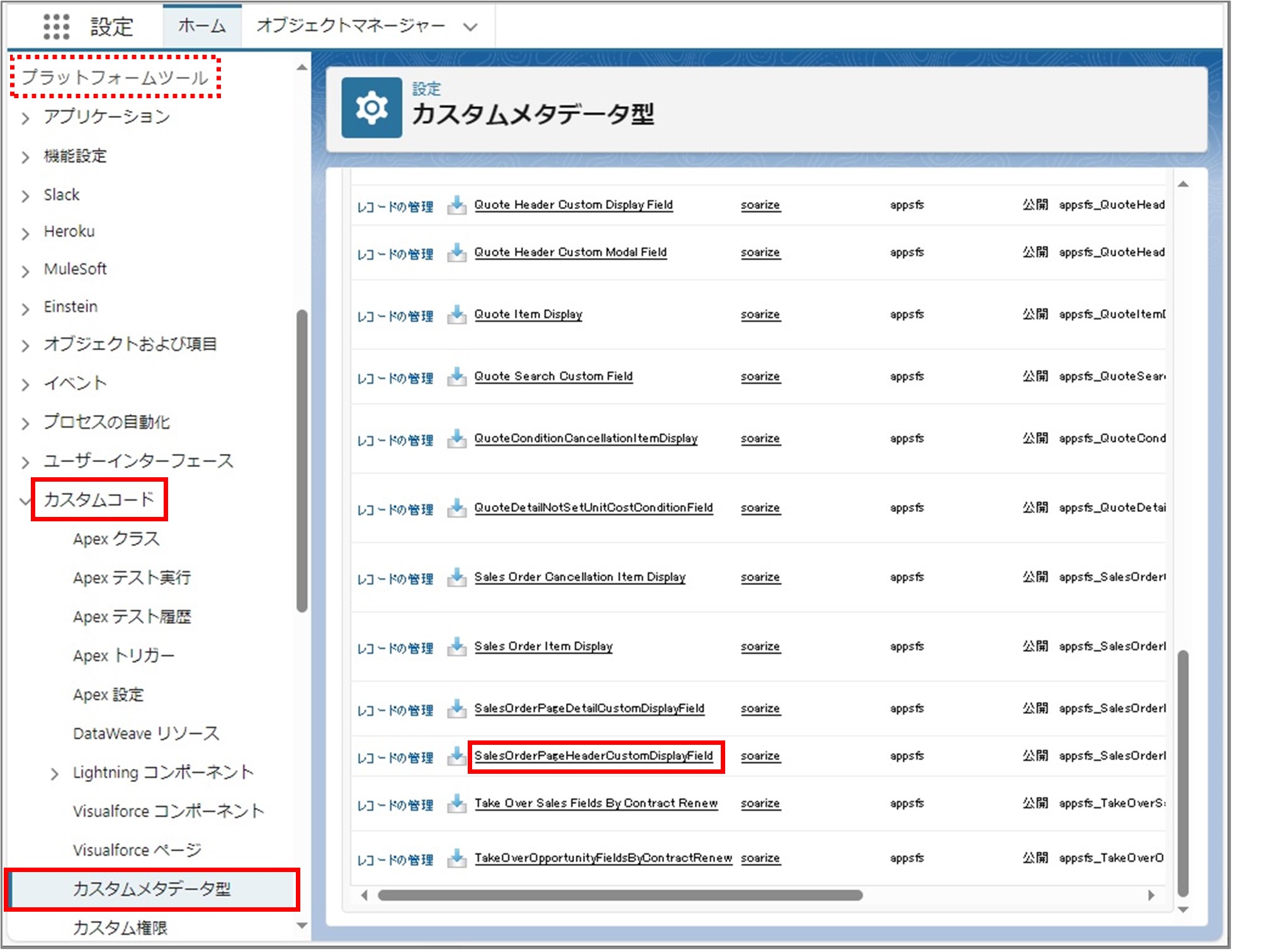
Task: Expand ユーザーインターフェース section
Action: coord(25,462)
